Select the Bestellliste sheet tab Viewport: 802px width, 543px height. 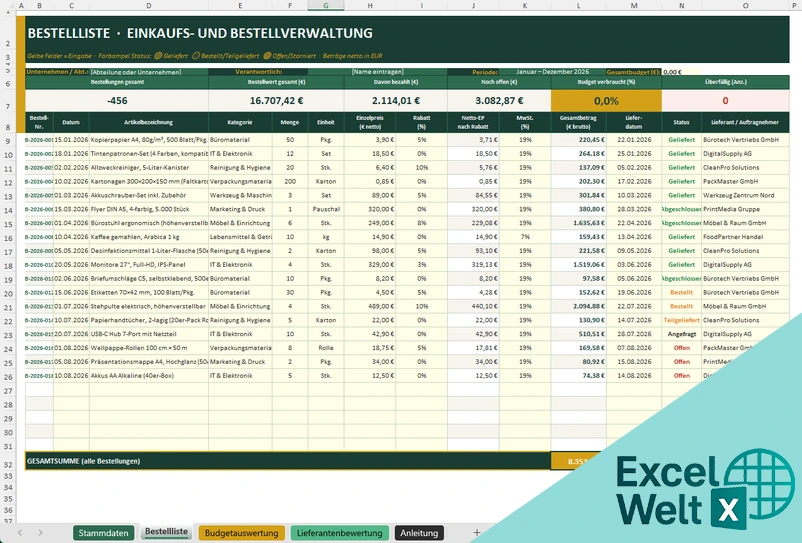coord(166,532)
